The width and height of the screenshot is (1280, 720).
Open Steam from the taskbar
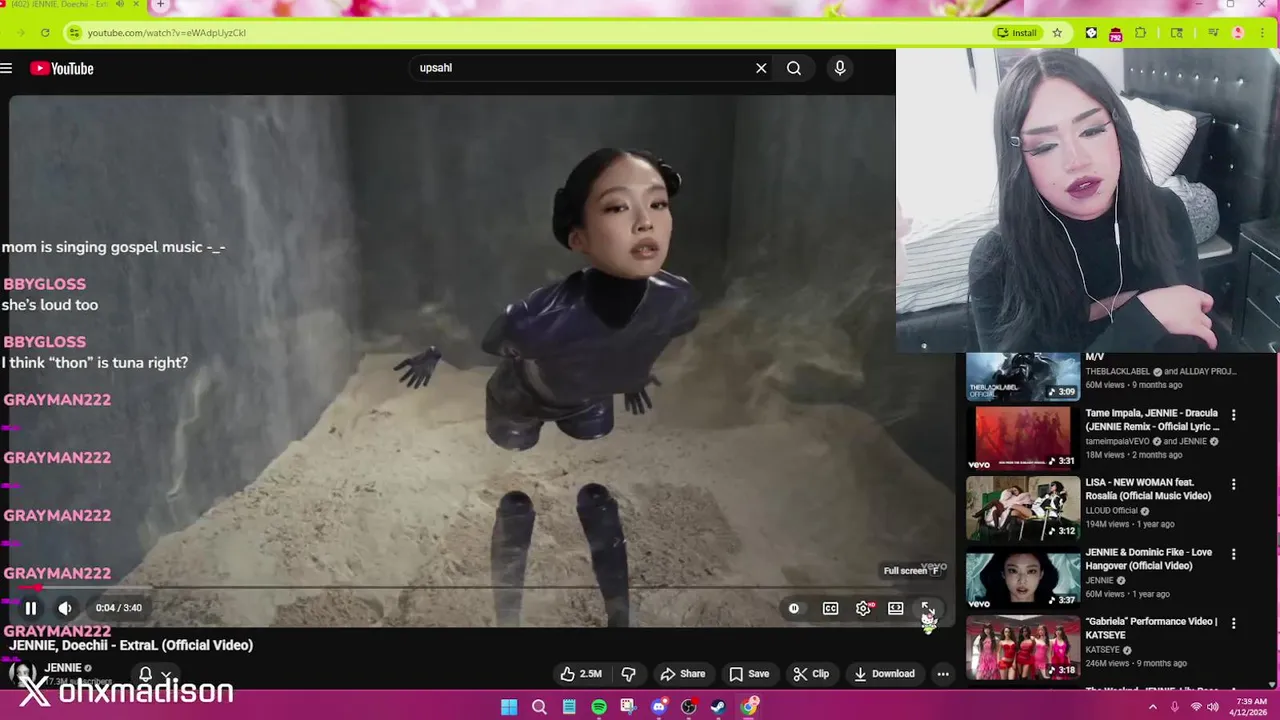719,707
